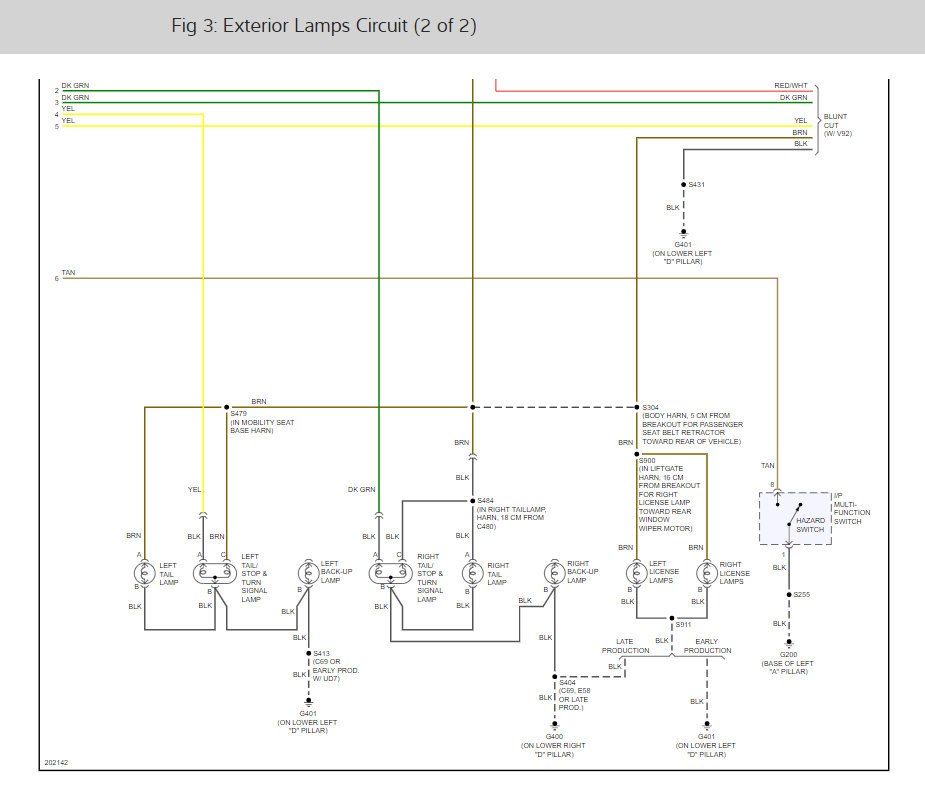Click the 'I/P MULTI-FUNCTION SWITCH' label
Screen dimensions: 925x788
(852, 508)
